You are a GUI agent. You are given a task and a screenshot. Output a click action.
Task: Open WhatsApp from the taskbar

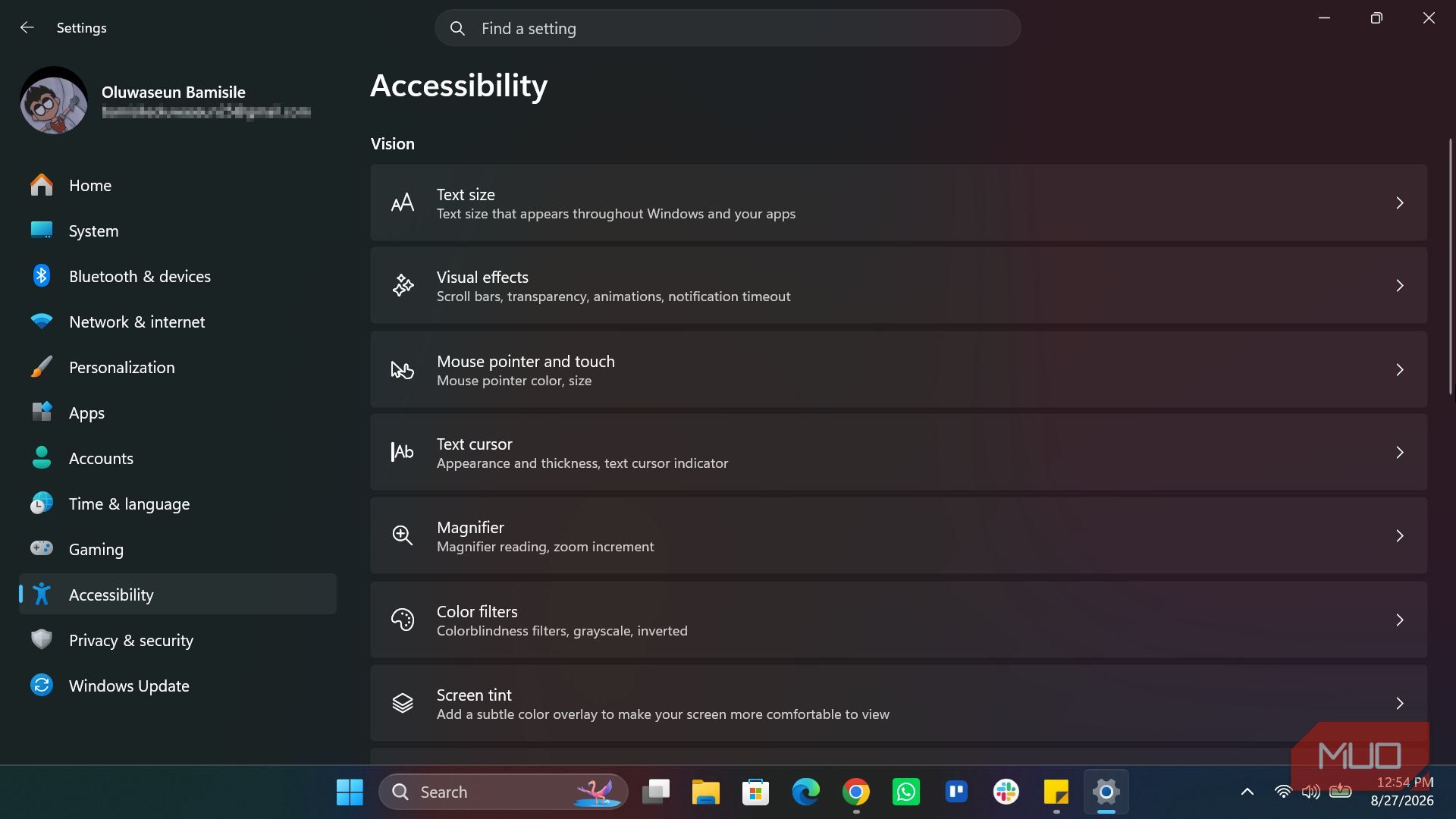click(905, 792)
